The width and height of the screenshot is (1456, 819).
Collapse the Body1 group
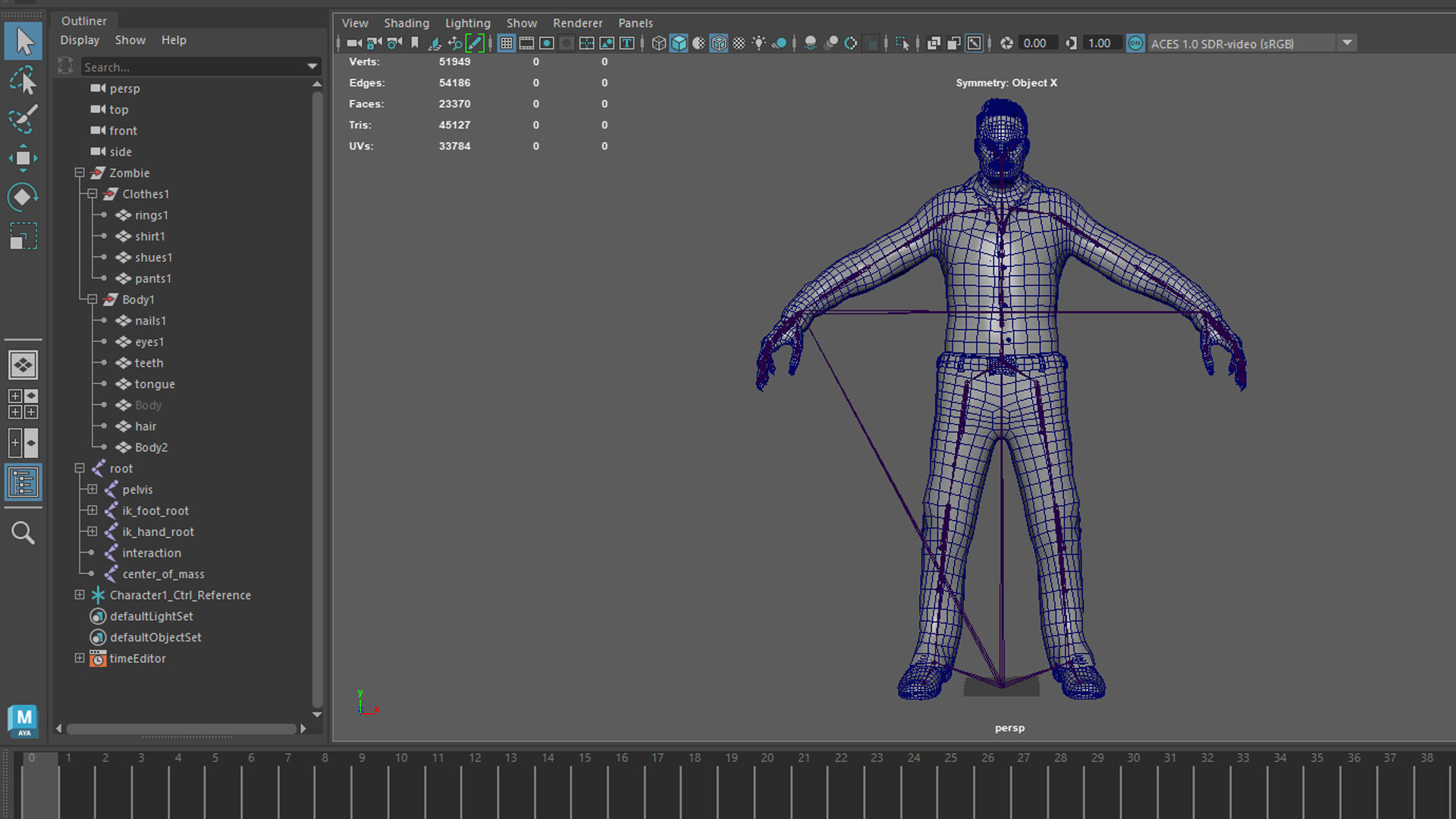click(93, 300)
